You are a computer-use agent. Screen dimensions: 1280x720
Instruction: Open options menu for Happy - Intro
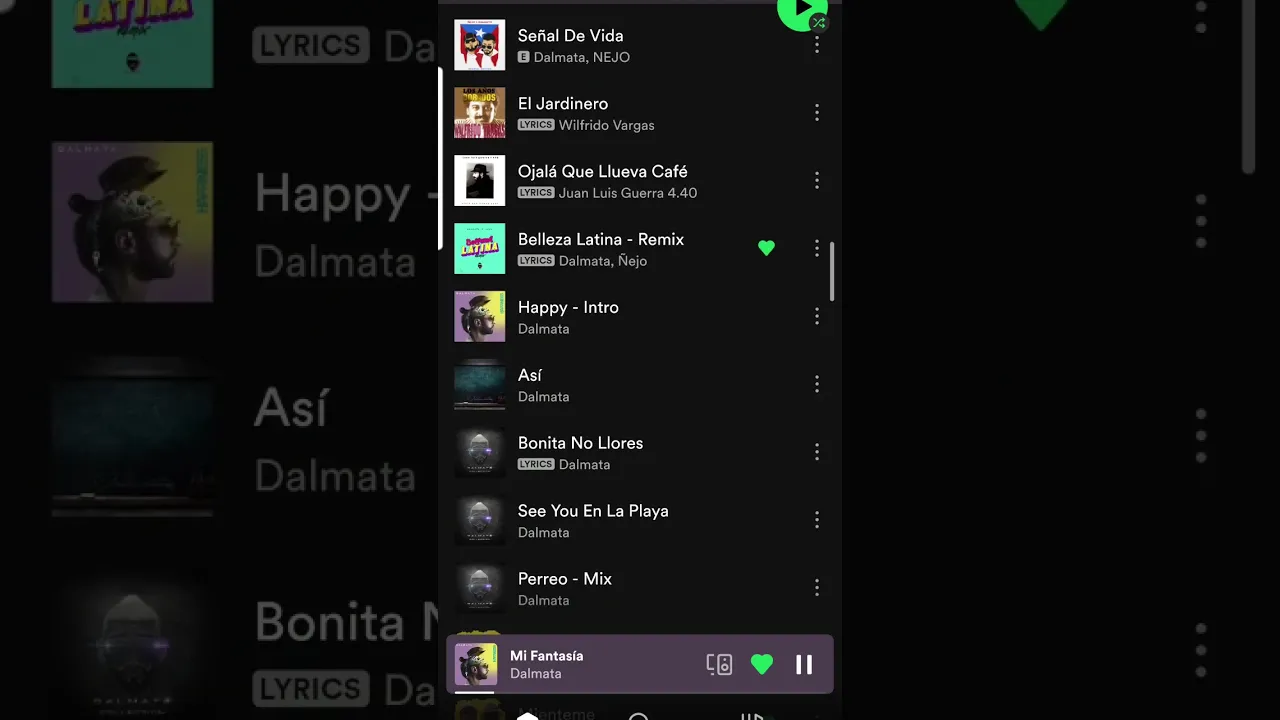pyautogui.click(x=817, y=316)
